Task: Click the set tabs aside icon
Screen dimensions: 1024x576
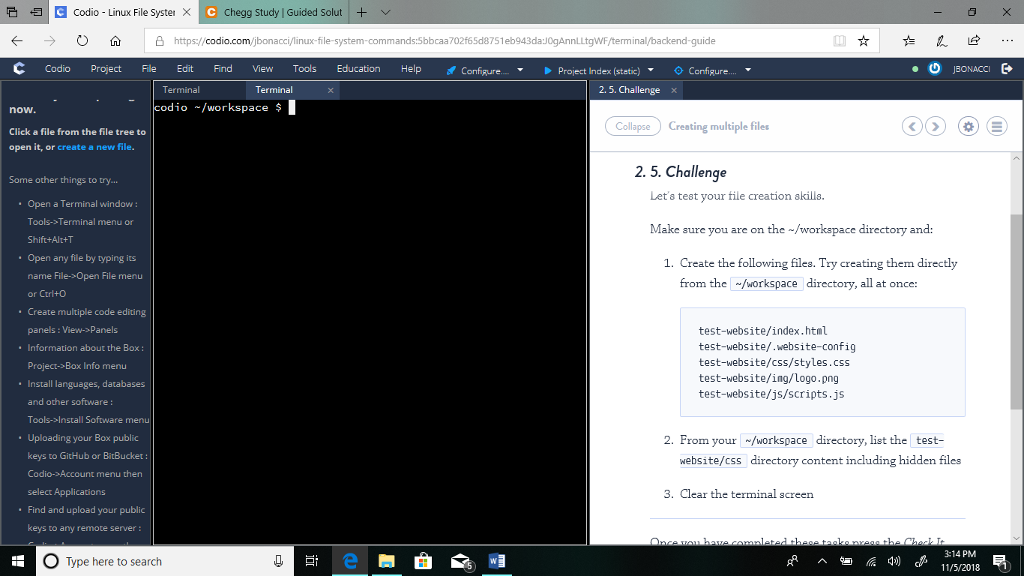Action: [x=37, y=12]
